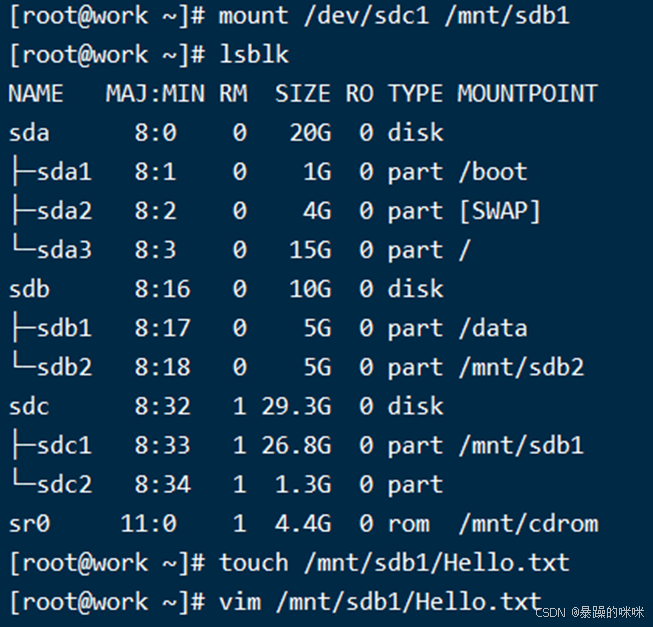This screenshot has height=627, width=653.
Task: Select the sdb1 partition name
Action: pos(64,328)
